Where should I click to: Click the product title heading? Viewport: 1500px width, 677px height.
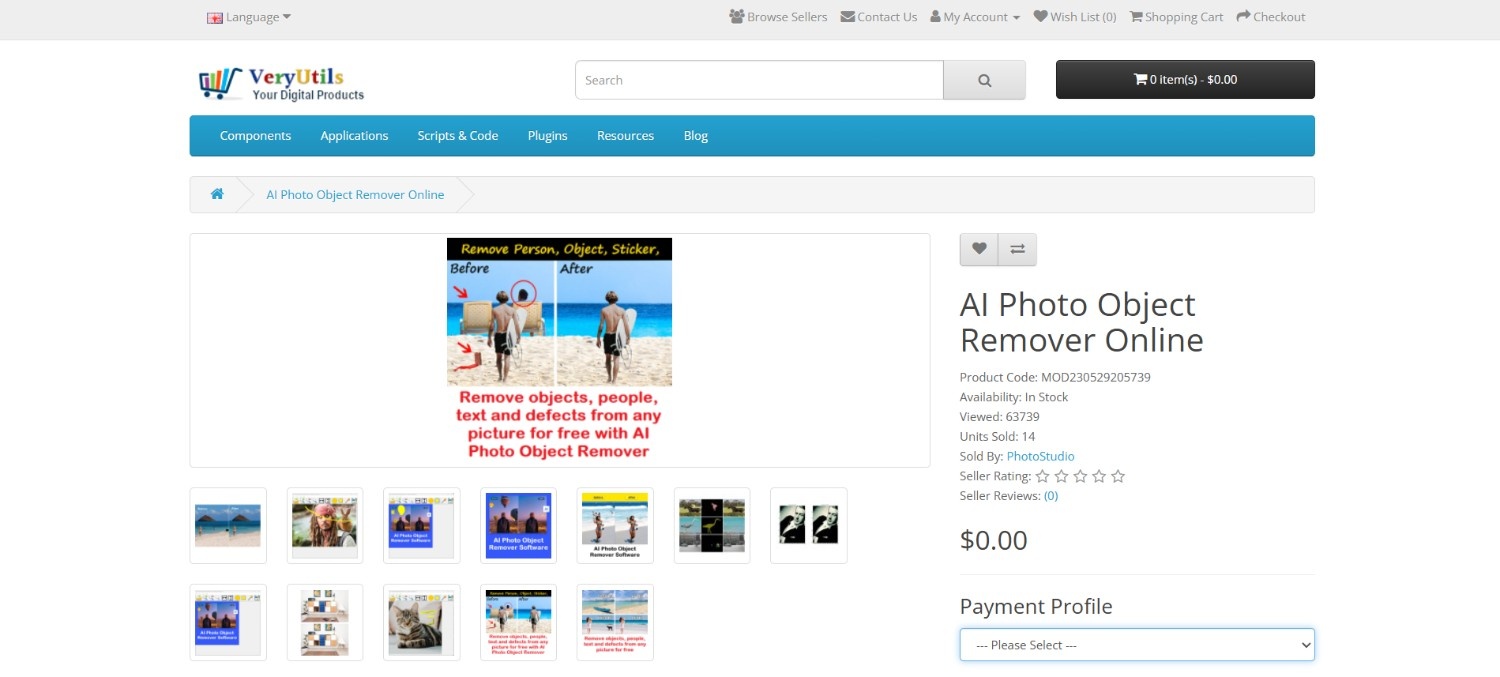coord(1081,322)
